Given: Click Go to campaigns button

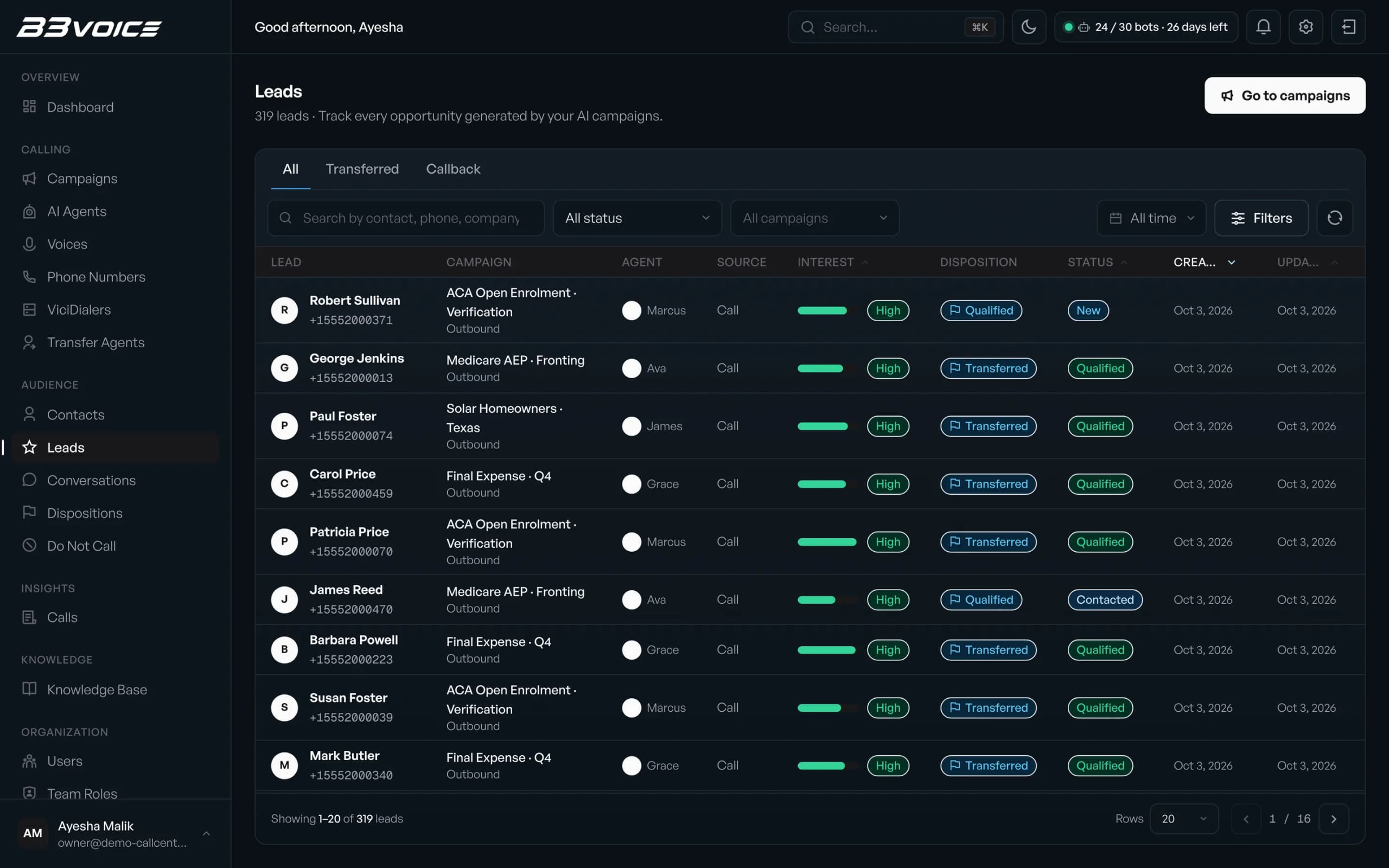Looking at the screenshot, I should [x=1284, y=95].
